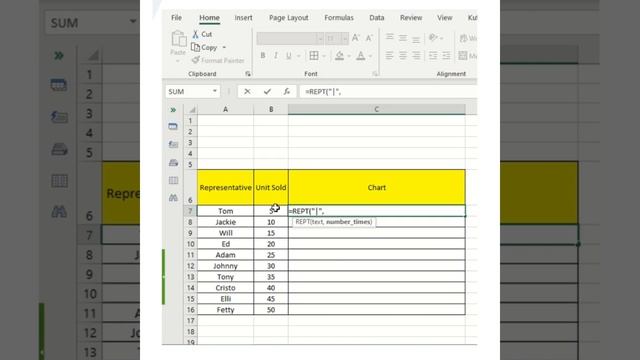Select the row 10 header
This screenshot has width=640, height=360.
pyautogui.click(x=190, y=244)
